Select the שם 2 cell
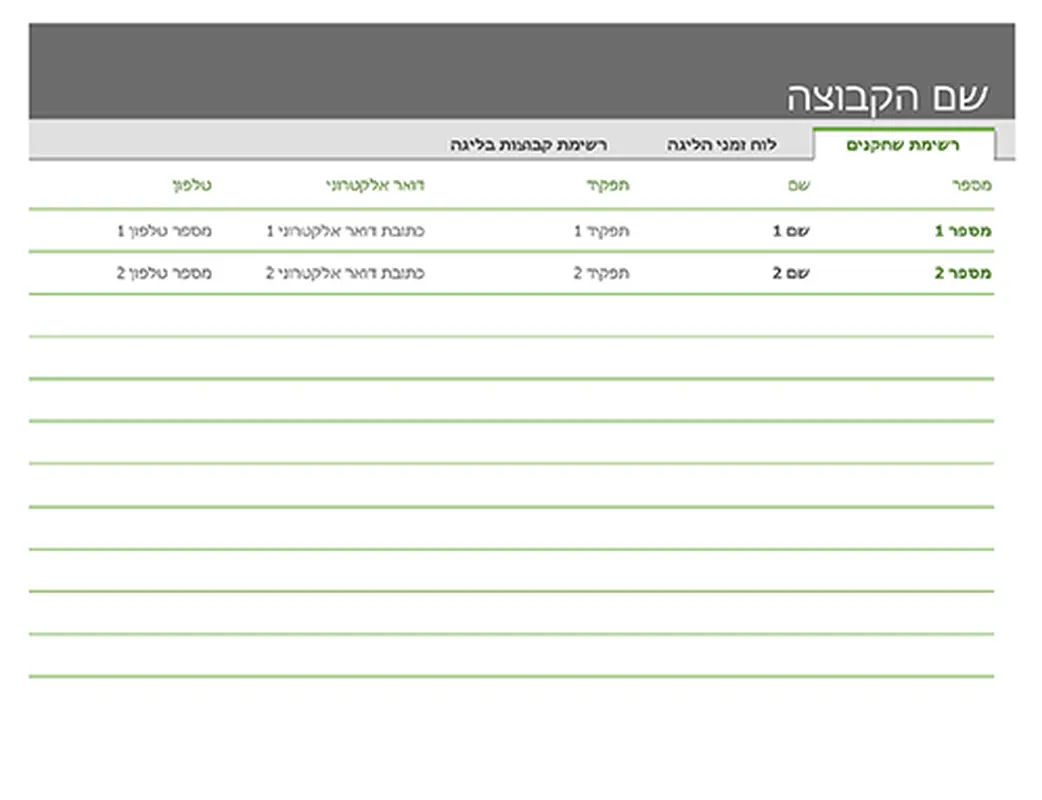The height and width of the screenshot is (800, 1042). click(x=791, y=273)
